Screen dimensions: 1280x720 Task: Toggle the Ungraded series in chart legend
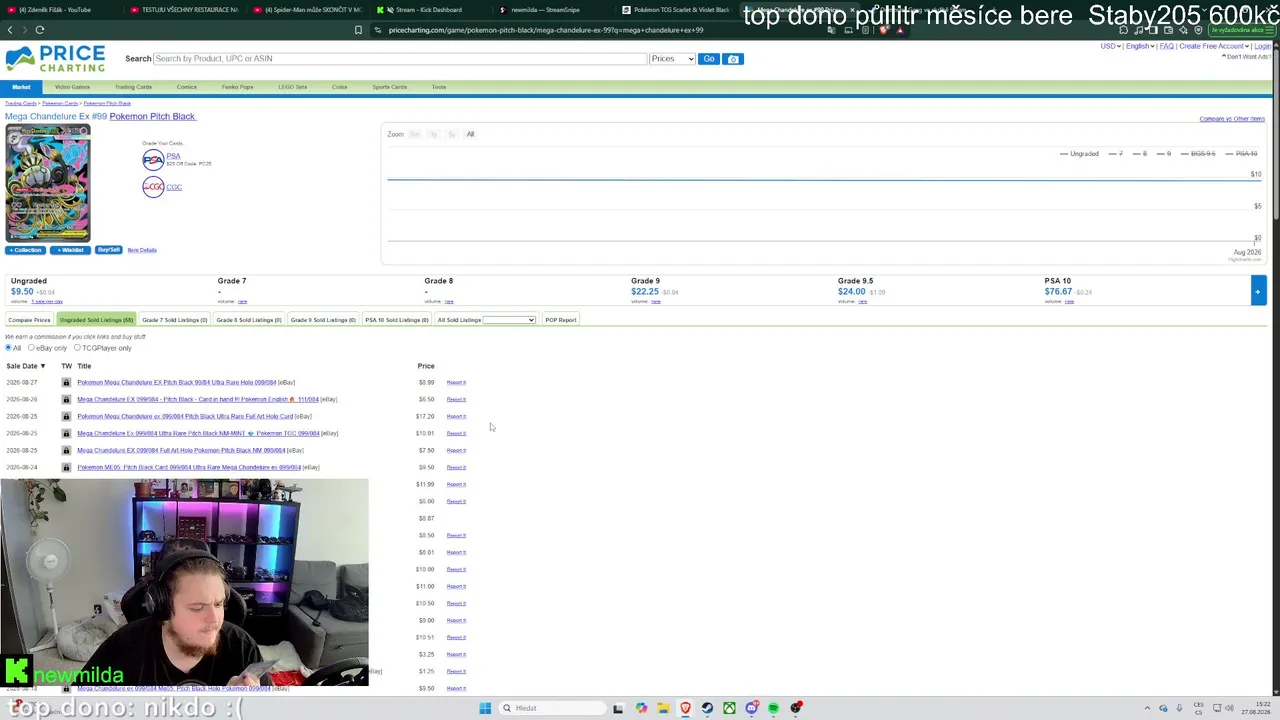click(x=1079, y=154)
